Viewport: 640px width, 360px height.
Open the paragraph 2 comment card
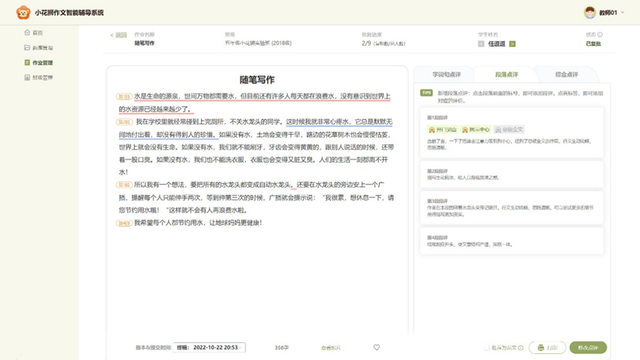512,174
